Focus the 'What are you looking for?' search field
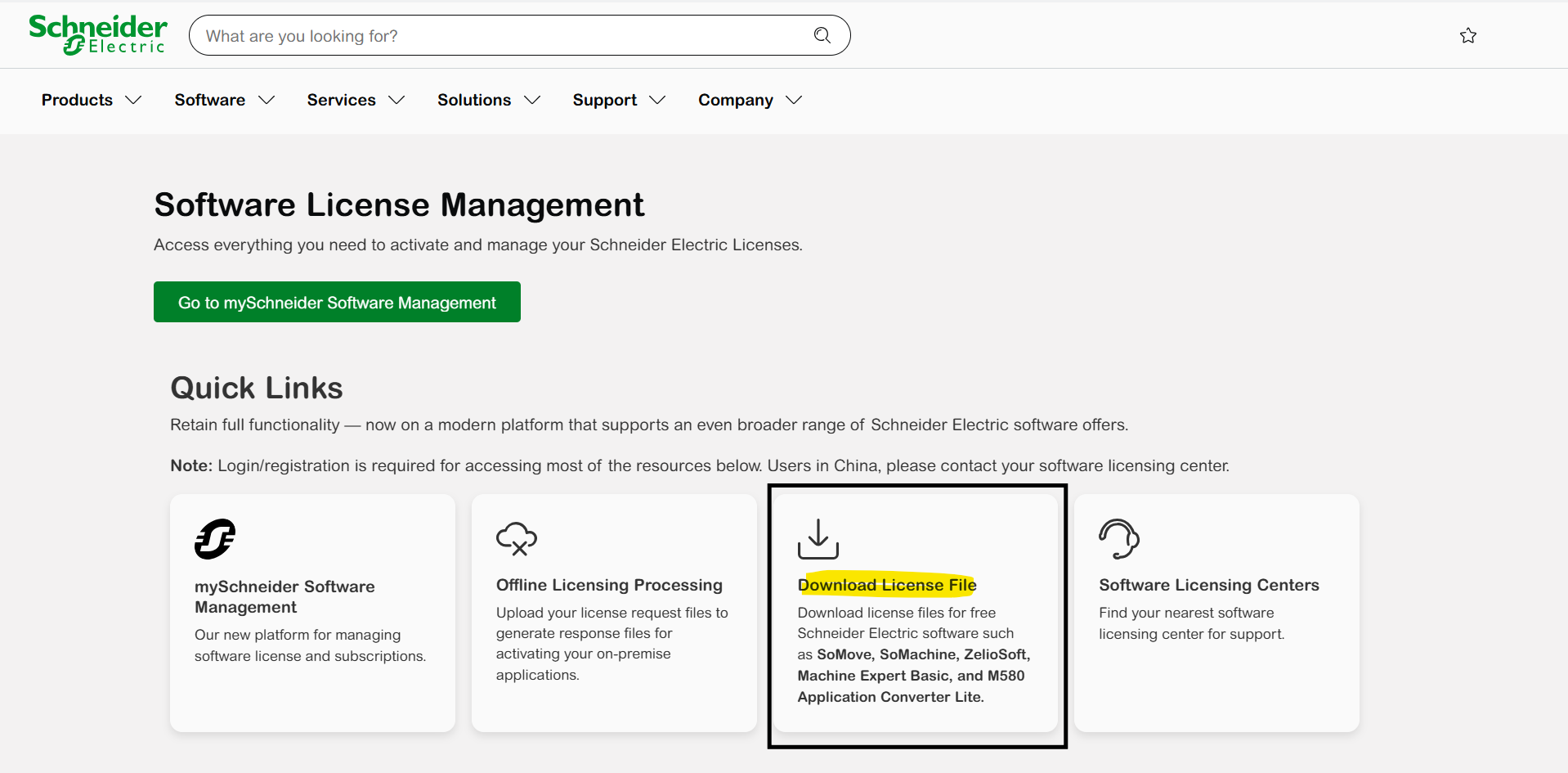The height and width of the screenshot is (773, 1568). [x=519, y=35]
